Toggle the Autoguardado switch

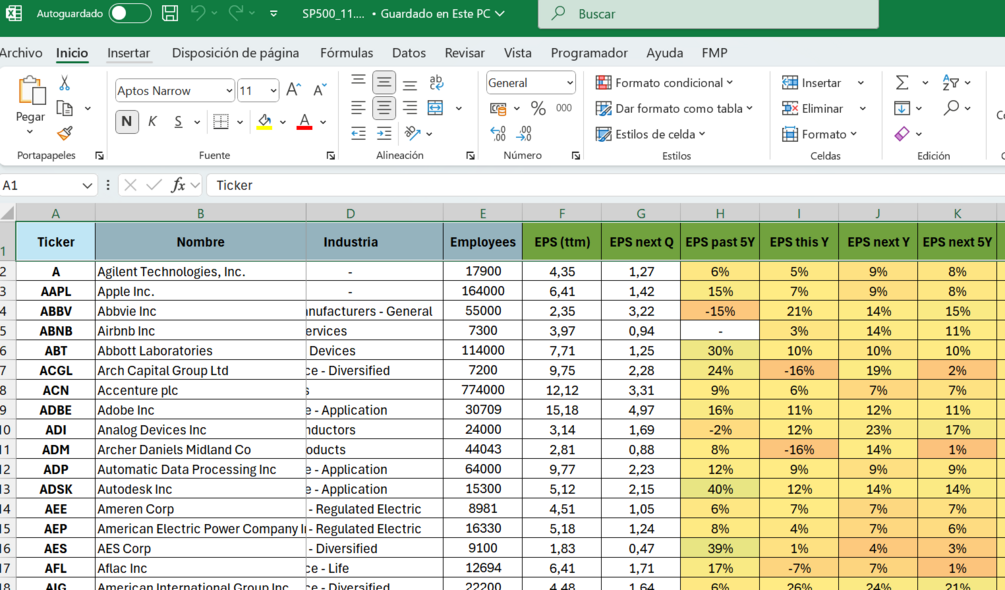(x=130, y=13)
